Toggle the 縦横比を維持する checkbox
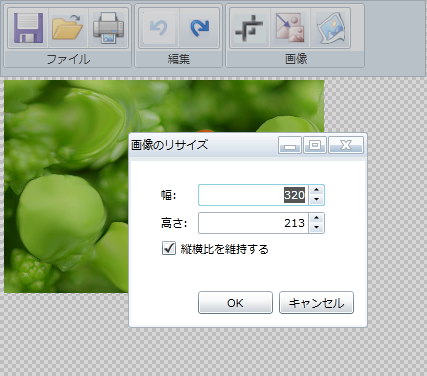 (169, 248)
